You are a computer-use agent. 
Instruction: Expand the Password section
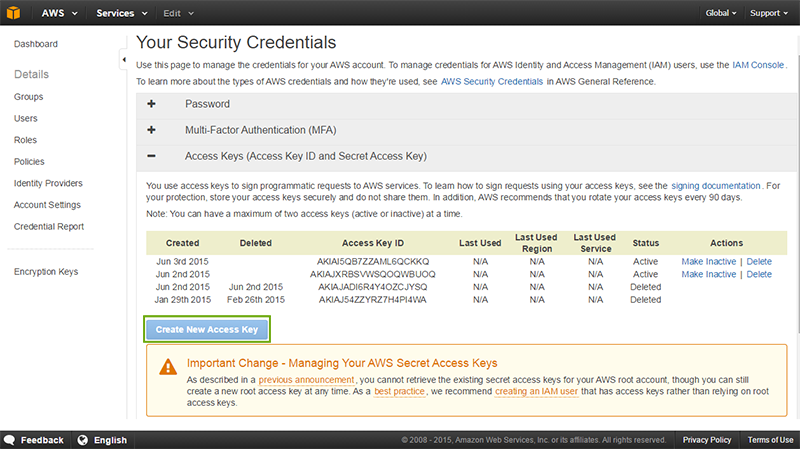pyautogui.click(x=151, y=104)
